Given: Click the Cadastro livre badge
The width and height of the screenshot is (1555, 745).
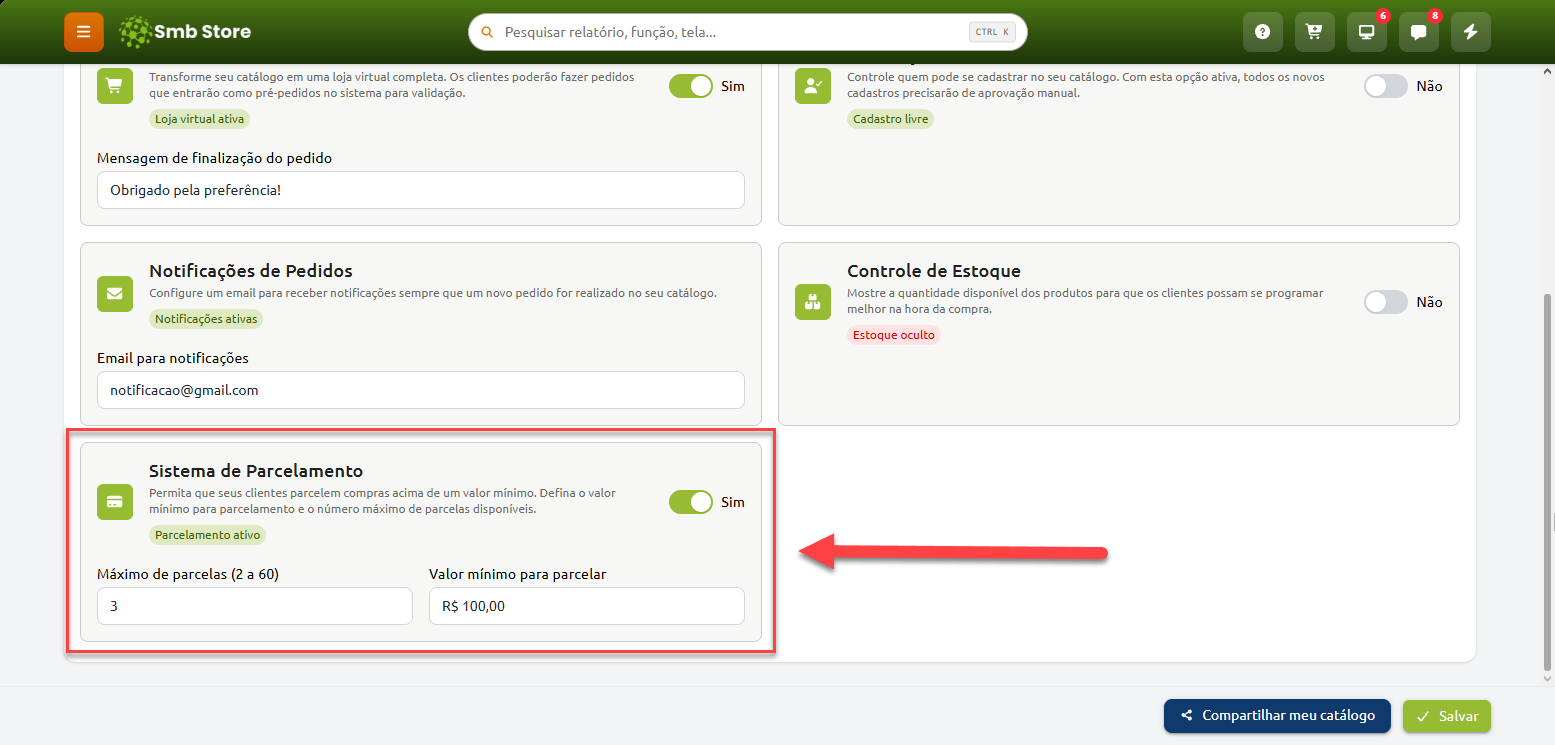Looking at the screenshot, I should pyautogui.click(x=890, y=119).
